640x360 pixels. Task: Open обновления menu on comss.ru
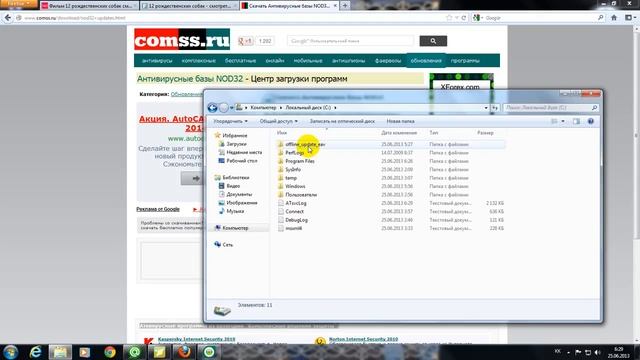point(426,60)
